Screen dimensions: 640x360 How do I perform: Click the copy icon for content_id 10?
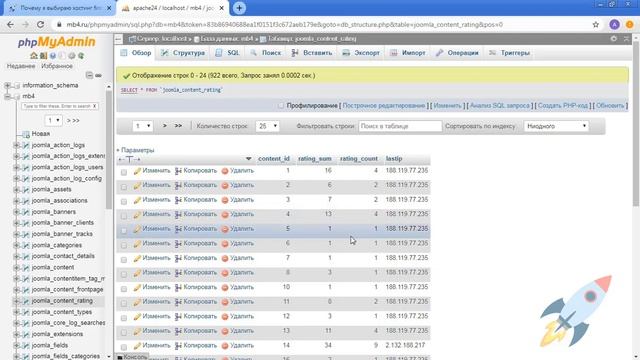tap(178, 288)
